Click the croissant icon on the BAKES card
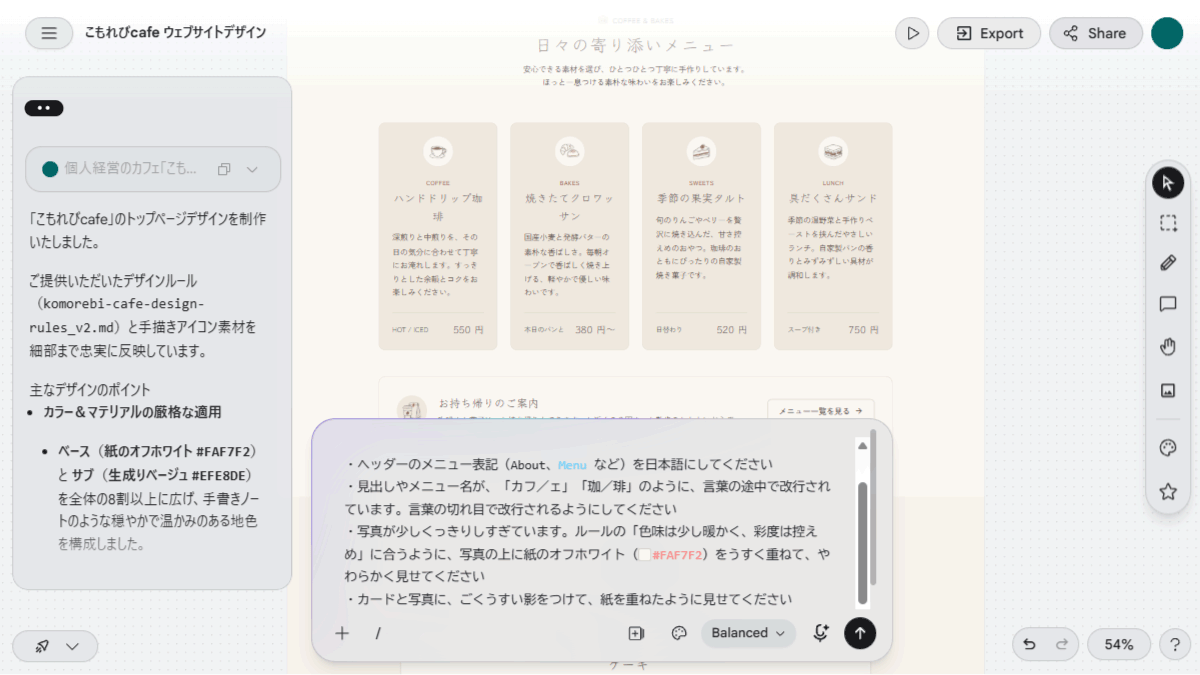Screen dimensions: 1200x675 pos(569,152)
